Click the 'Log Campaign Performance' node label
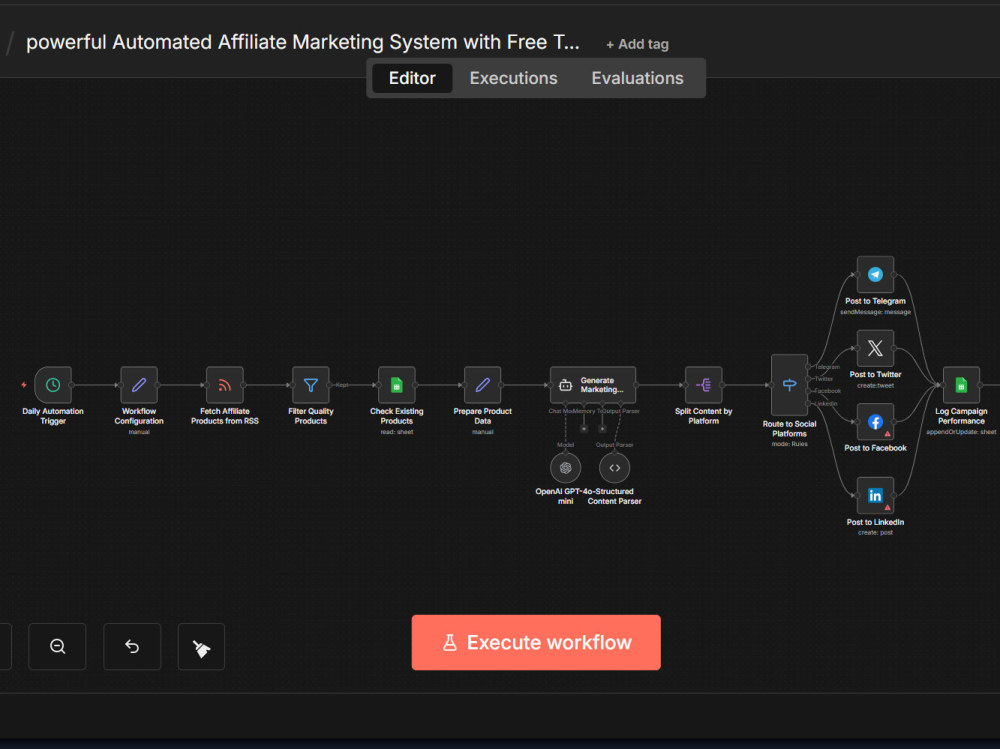This screenshot has height=749, width=1000. pos(961,416)
